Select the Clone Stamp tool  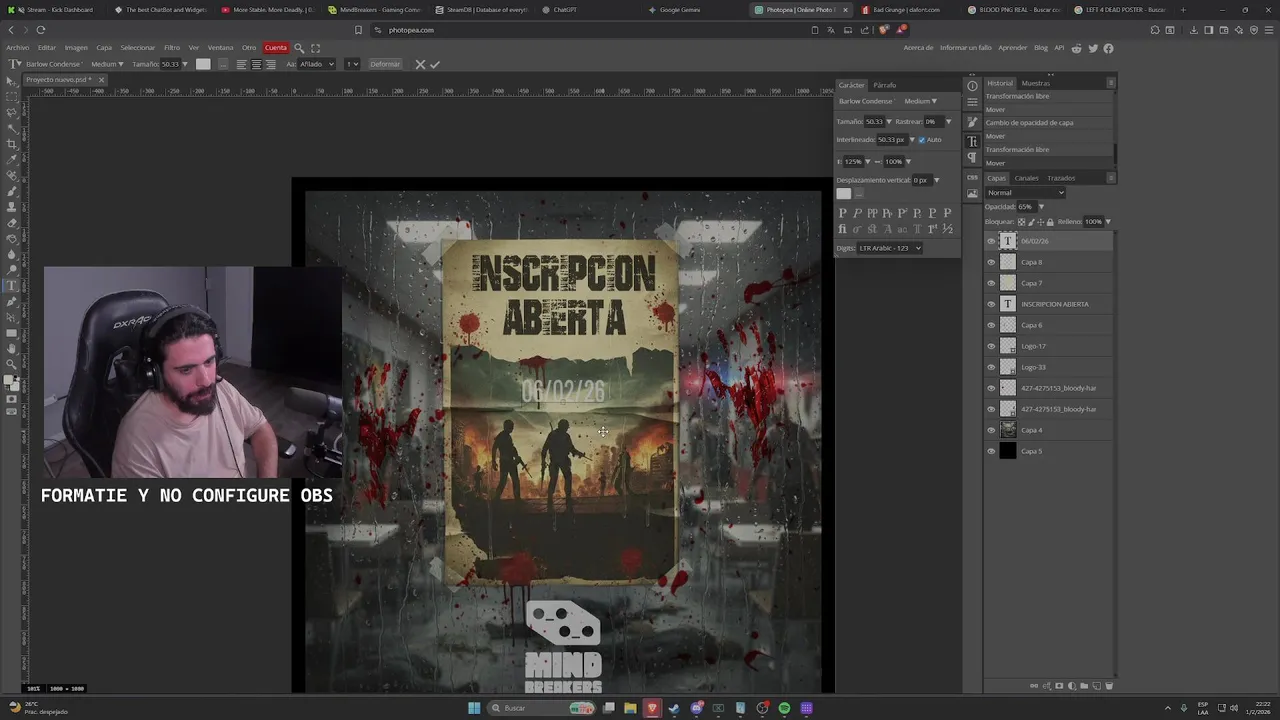(12, 207)
